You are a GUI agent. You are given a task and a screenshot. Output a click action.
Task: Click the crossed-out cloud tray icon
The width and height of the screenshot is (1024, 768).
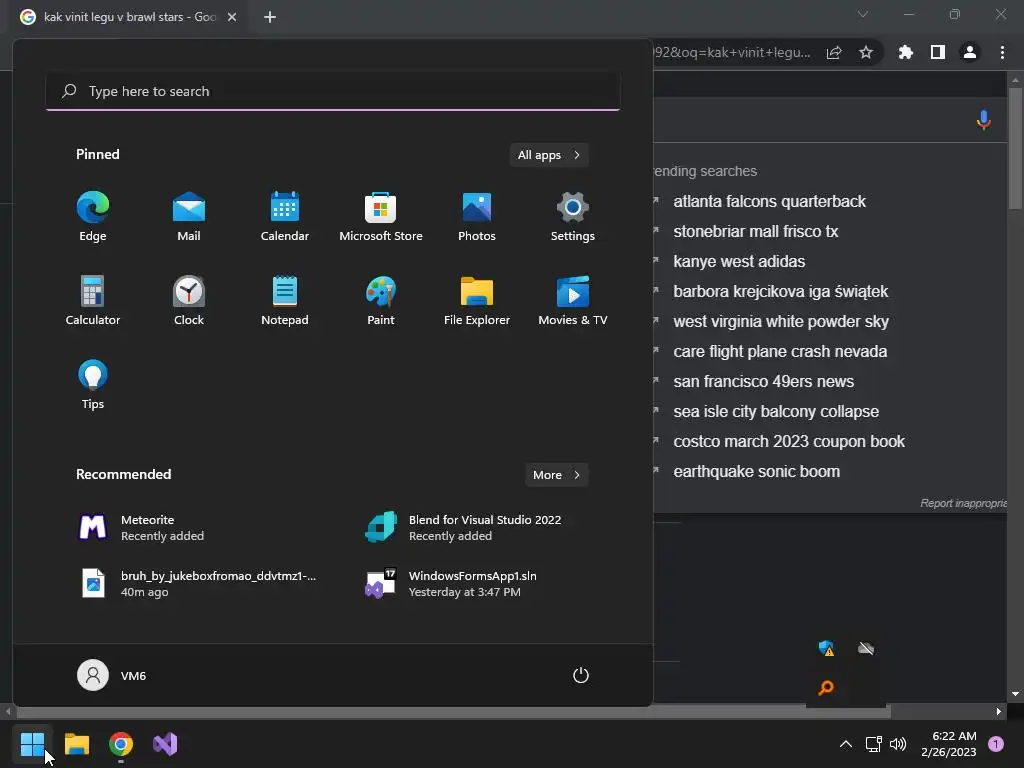[866, 648]
